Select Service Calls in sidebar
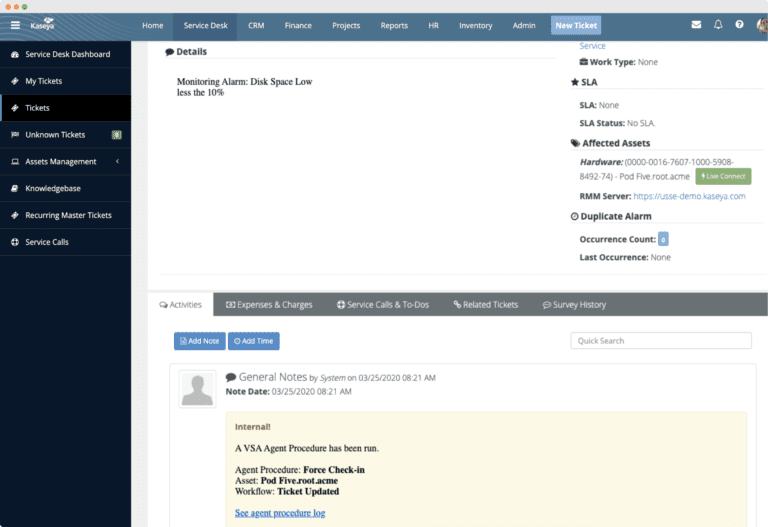Image resolution: width=768 pixels, height=527 pixels. [66, 242]
